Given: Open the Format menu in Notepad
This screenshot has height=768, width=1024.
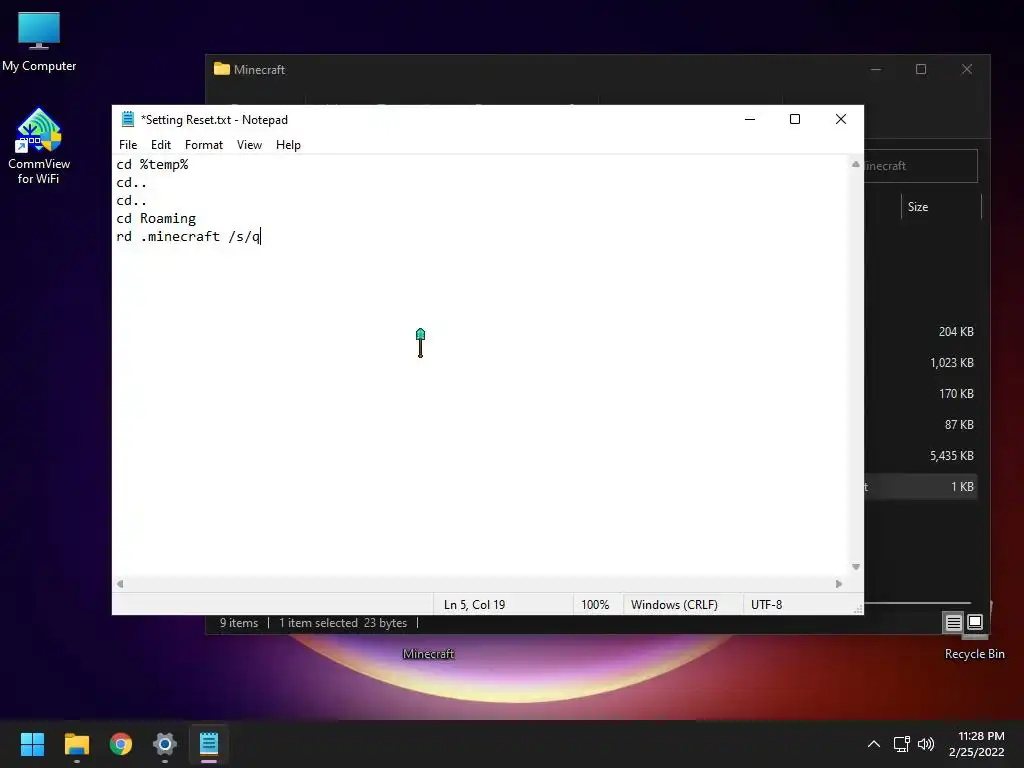Looking at the screenshot, I should click(x=204, y=145).
